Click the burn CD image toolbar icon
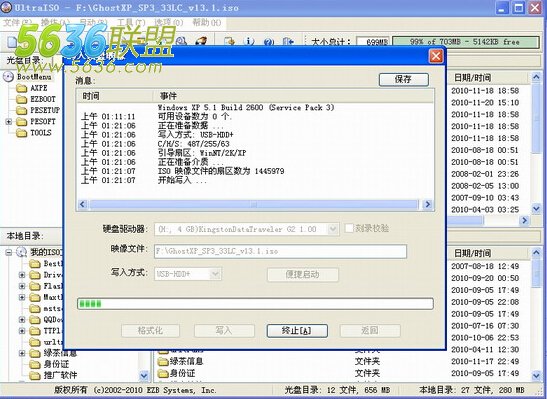The image size is (547, 399). tap(201, 42)
